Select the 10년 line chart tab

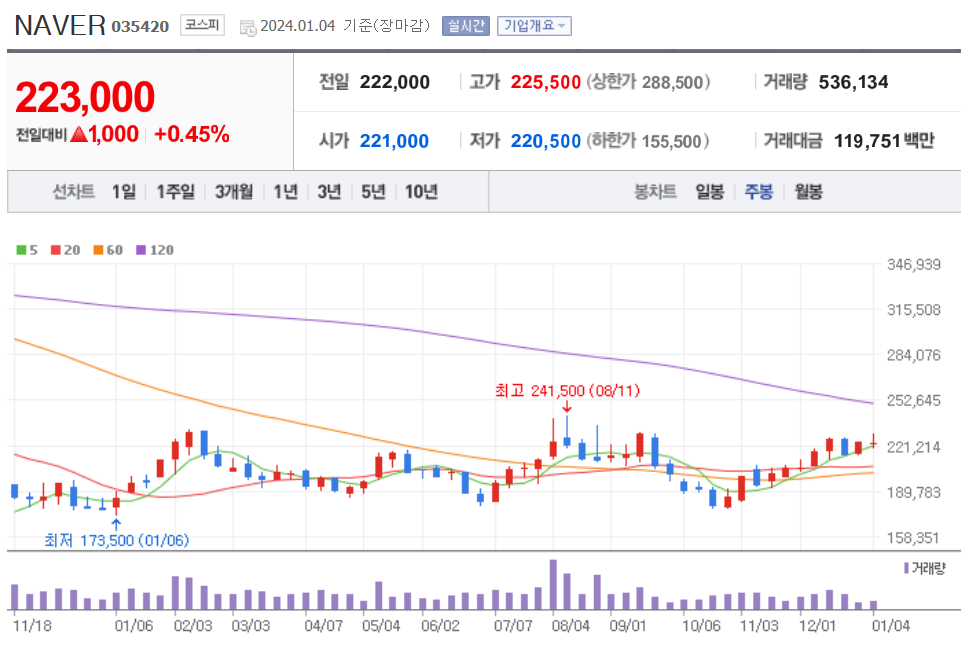(422, 192)
